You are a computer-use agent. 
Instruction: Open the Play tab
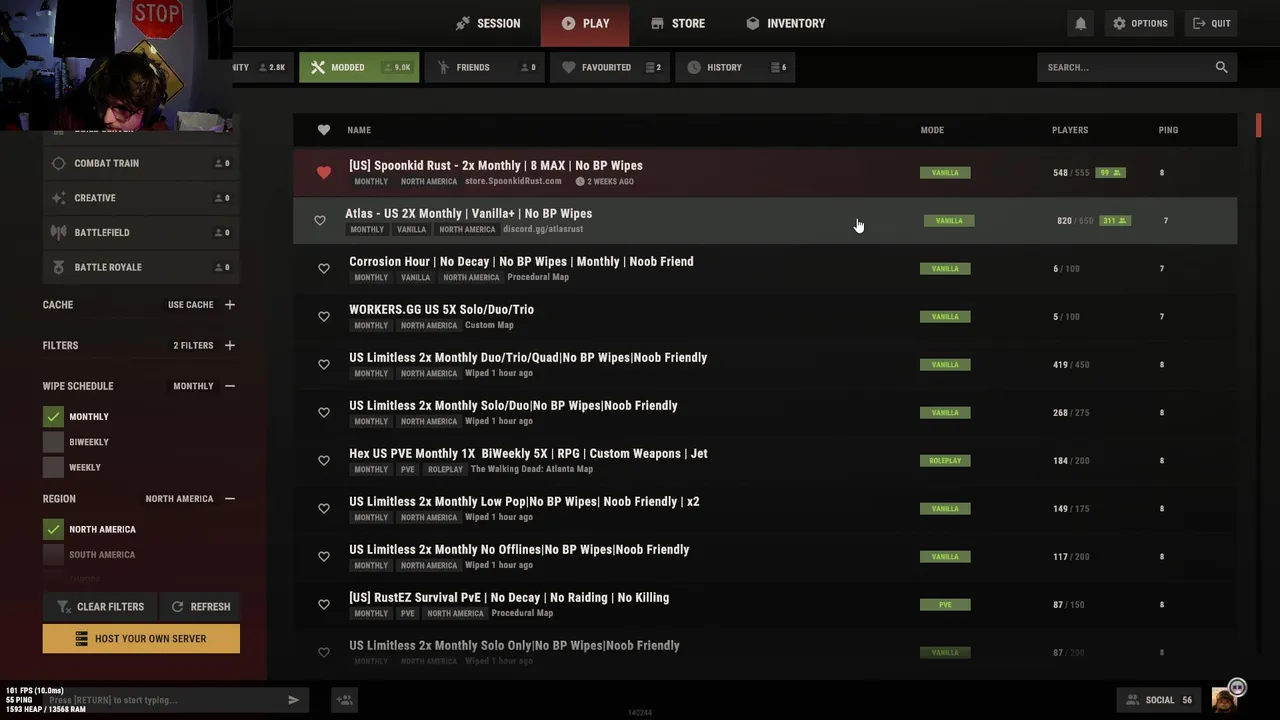(585, 23)
